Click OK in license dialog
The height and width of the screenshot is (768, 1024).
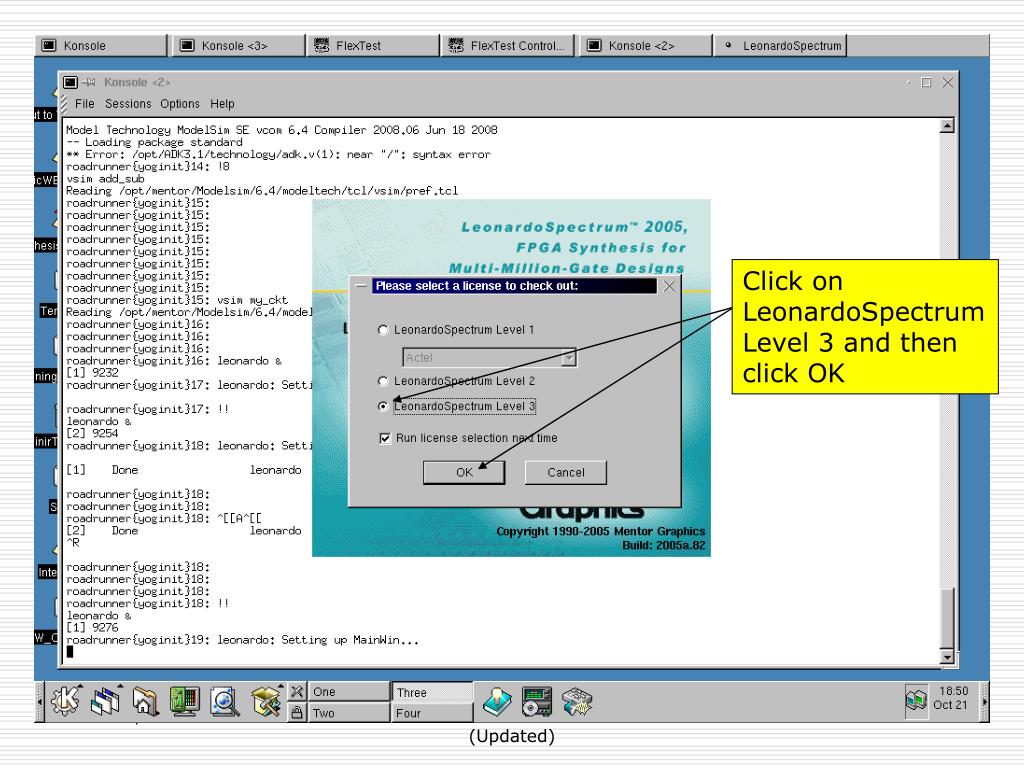[x=464, y=473]
